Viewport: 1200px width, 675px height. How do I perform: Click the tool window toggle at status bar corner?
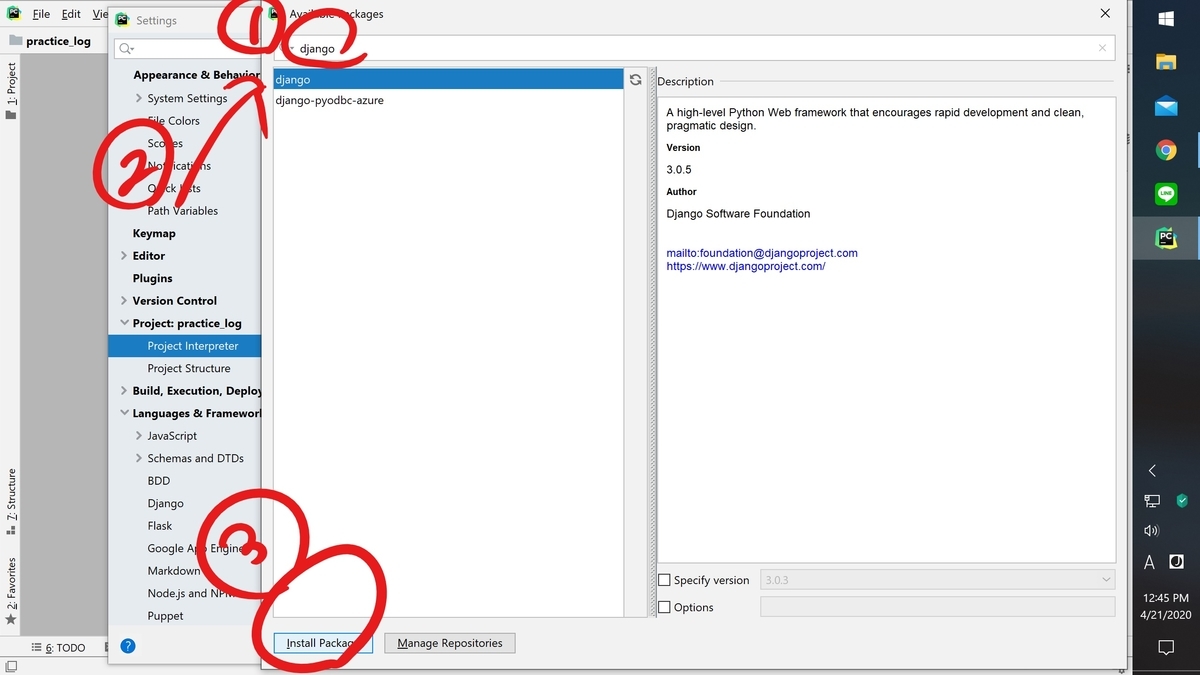(x=9, y=666)
